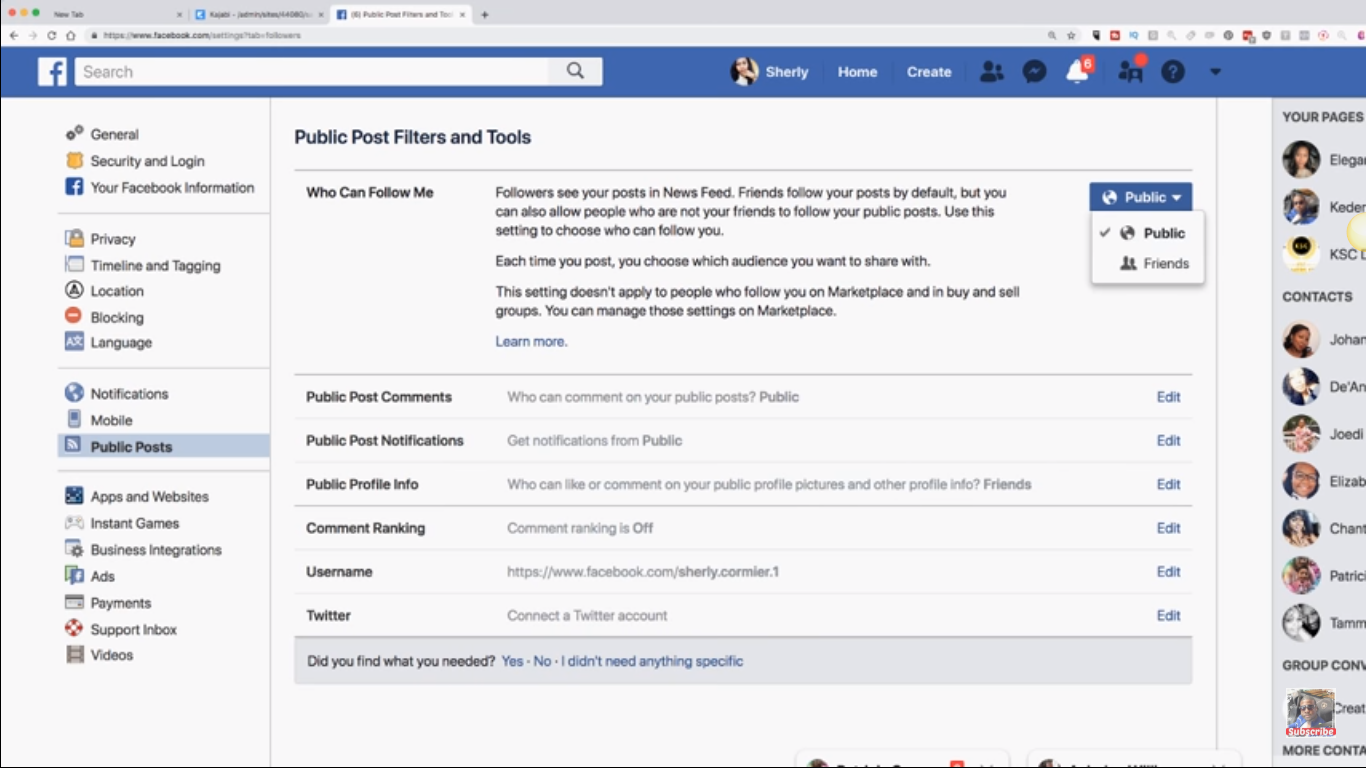Answer No to feedback question
The image size is (1366, 768).
click(x=542, y=661)
